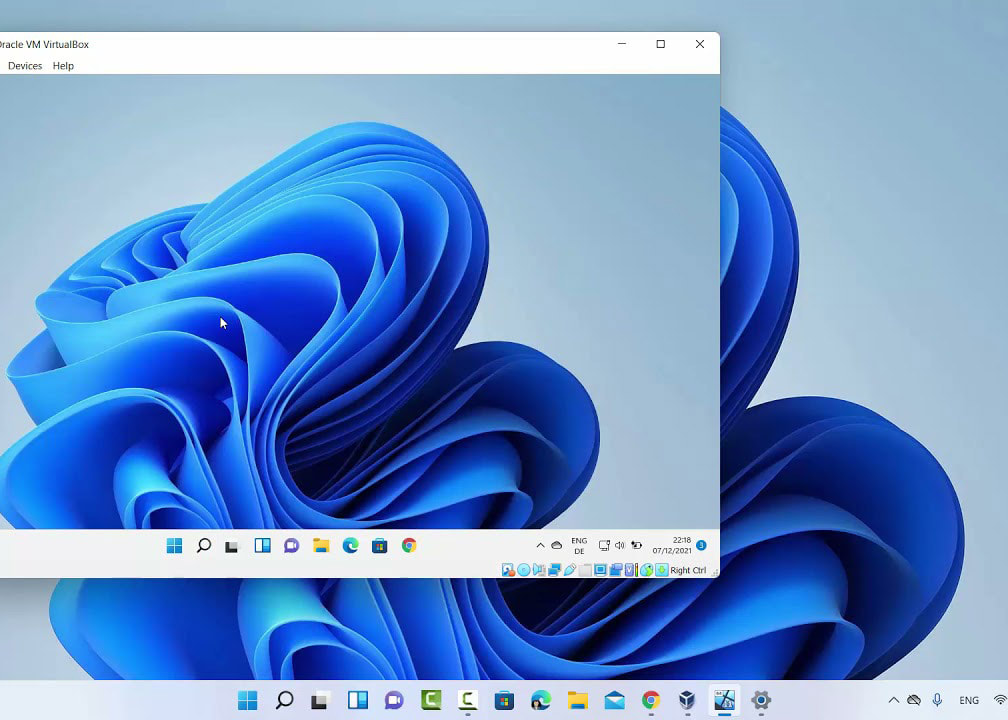
Task: Launch Google Chrome on the guest VM taskbar
Action: [x=409, y=546]
